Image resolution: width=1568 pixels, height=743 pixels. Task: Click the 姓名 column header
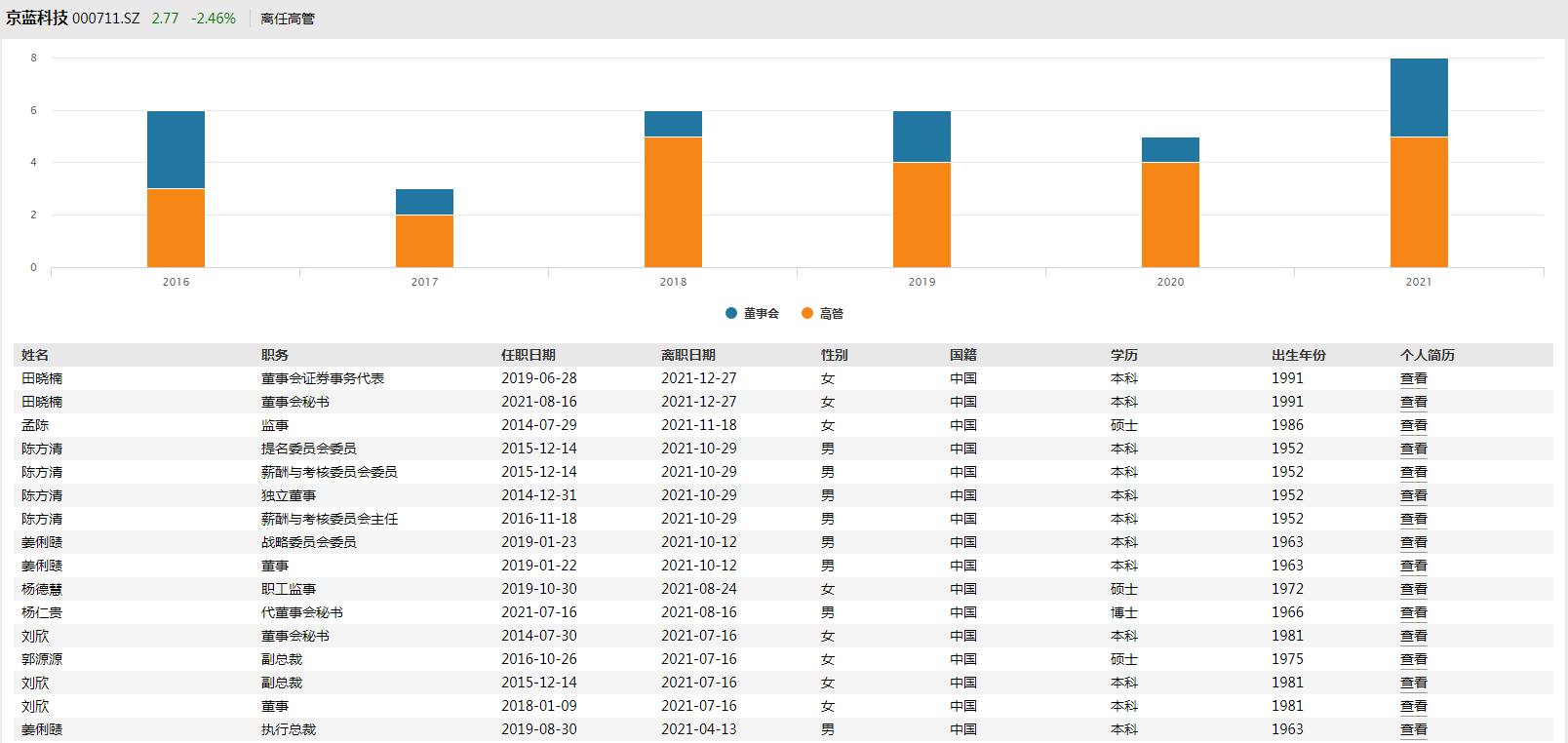(35, 355)
